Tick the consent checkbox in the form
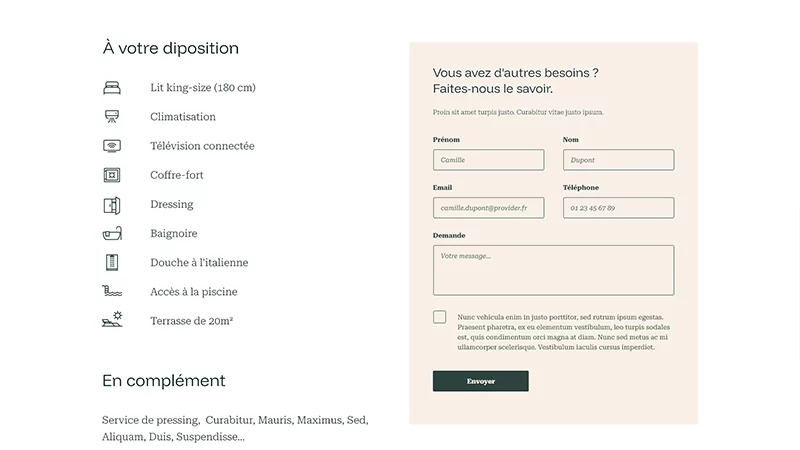 [x=440, y=317]
